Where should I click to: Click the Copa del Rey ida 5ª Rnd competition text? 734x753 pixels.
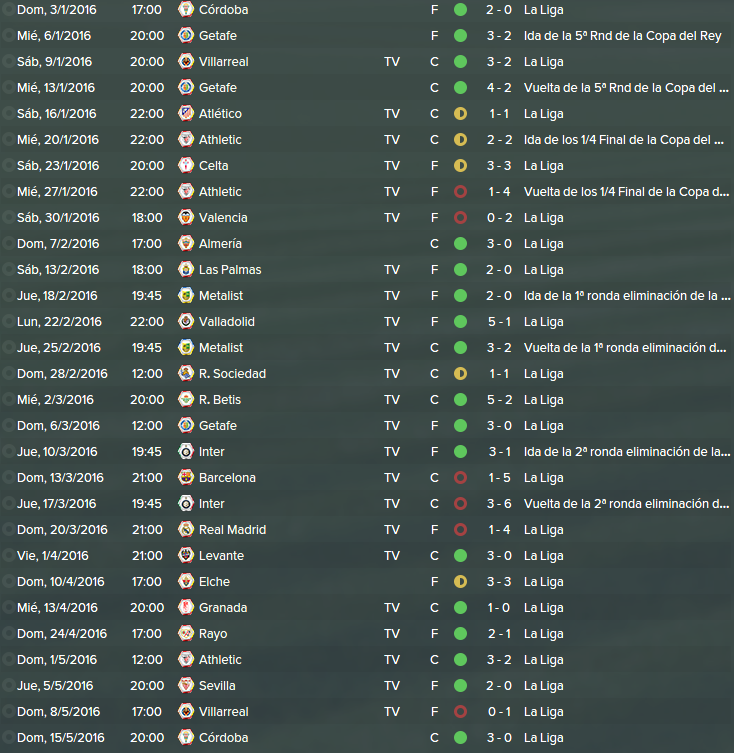(623, 36)
